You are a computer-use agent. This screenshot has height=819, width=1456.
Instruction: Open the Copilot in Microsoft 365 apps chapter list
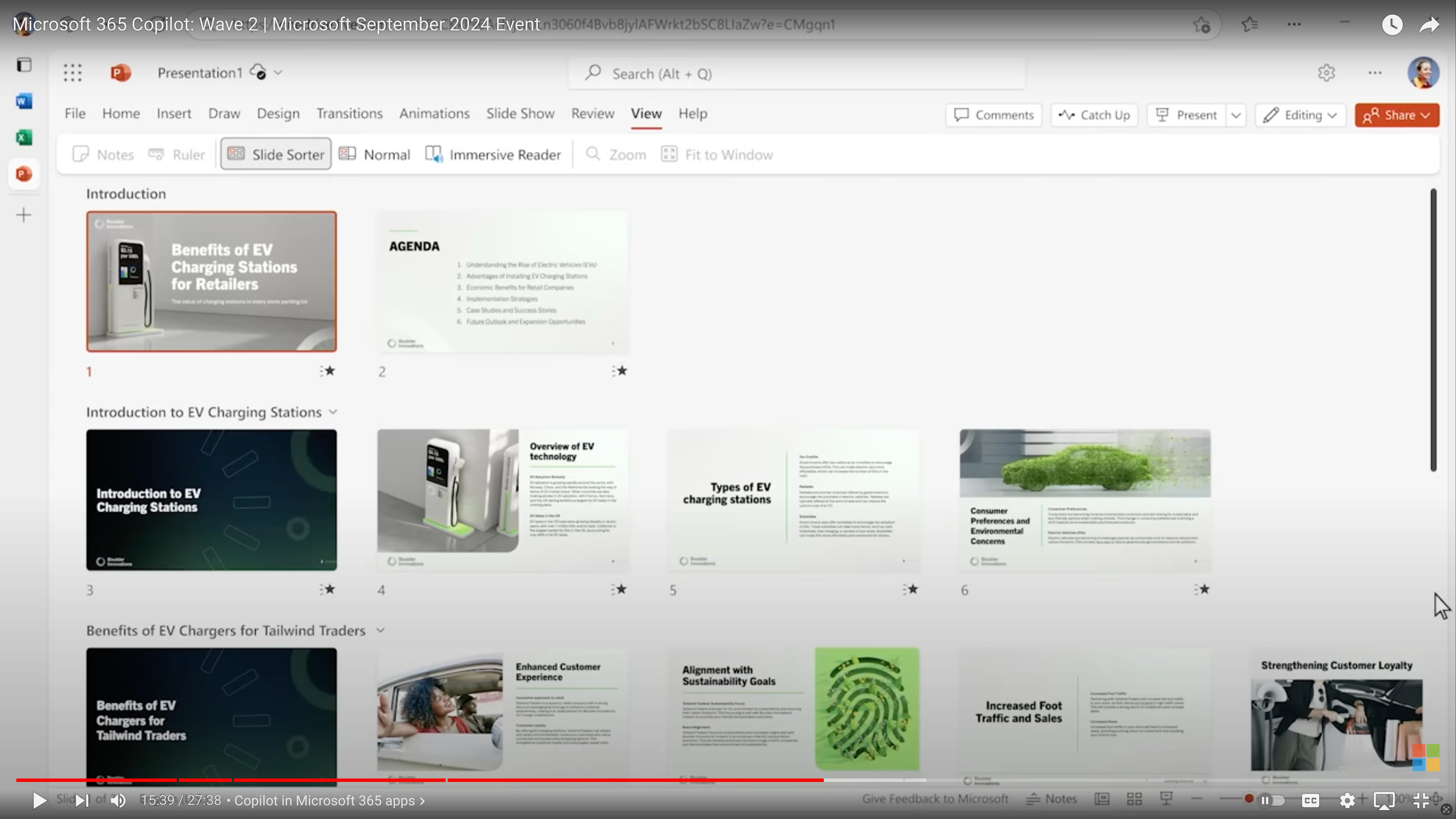329,800
